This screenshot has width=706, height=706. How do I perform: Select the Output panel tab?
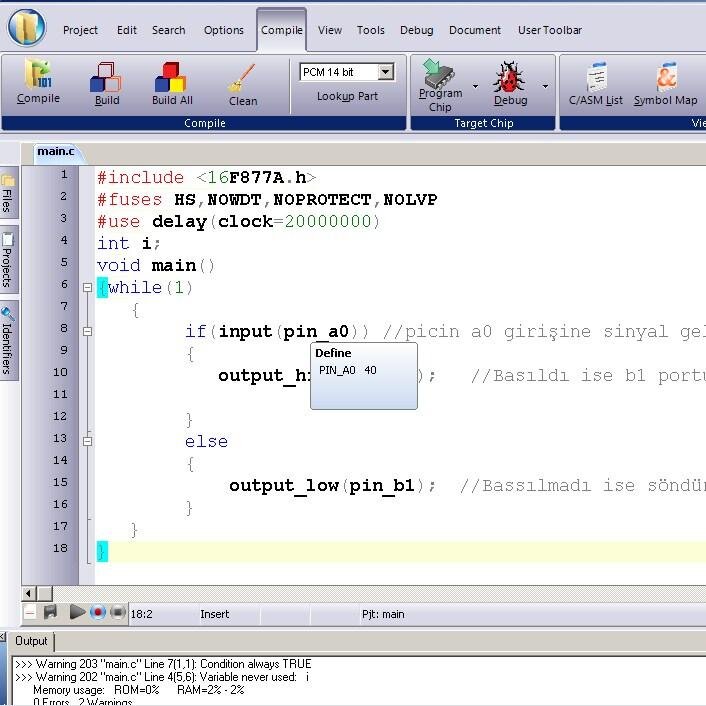(x=31, y=641)
